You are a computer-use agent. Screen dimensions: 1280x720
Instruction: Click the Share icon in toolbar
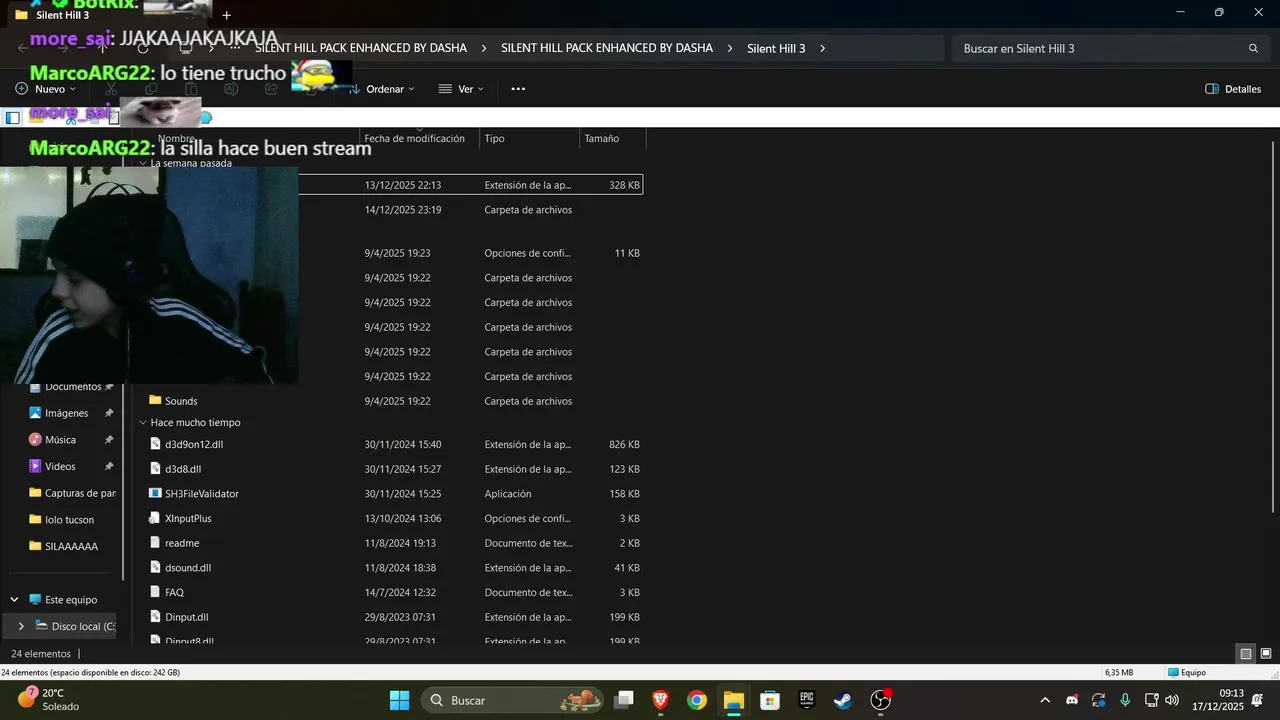click(x=271, y=89)
